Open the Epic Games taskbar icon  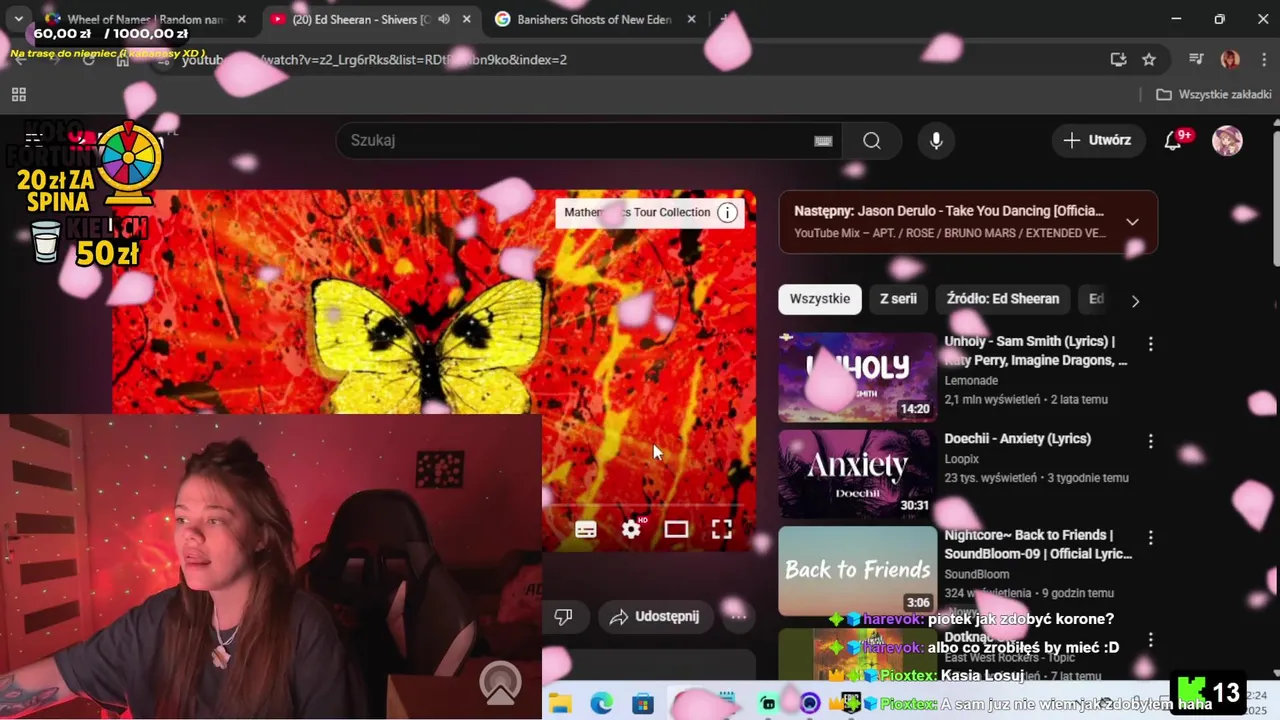851,703
